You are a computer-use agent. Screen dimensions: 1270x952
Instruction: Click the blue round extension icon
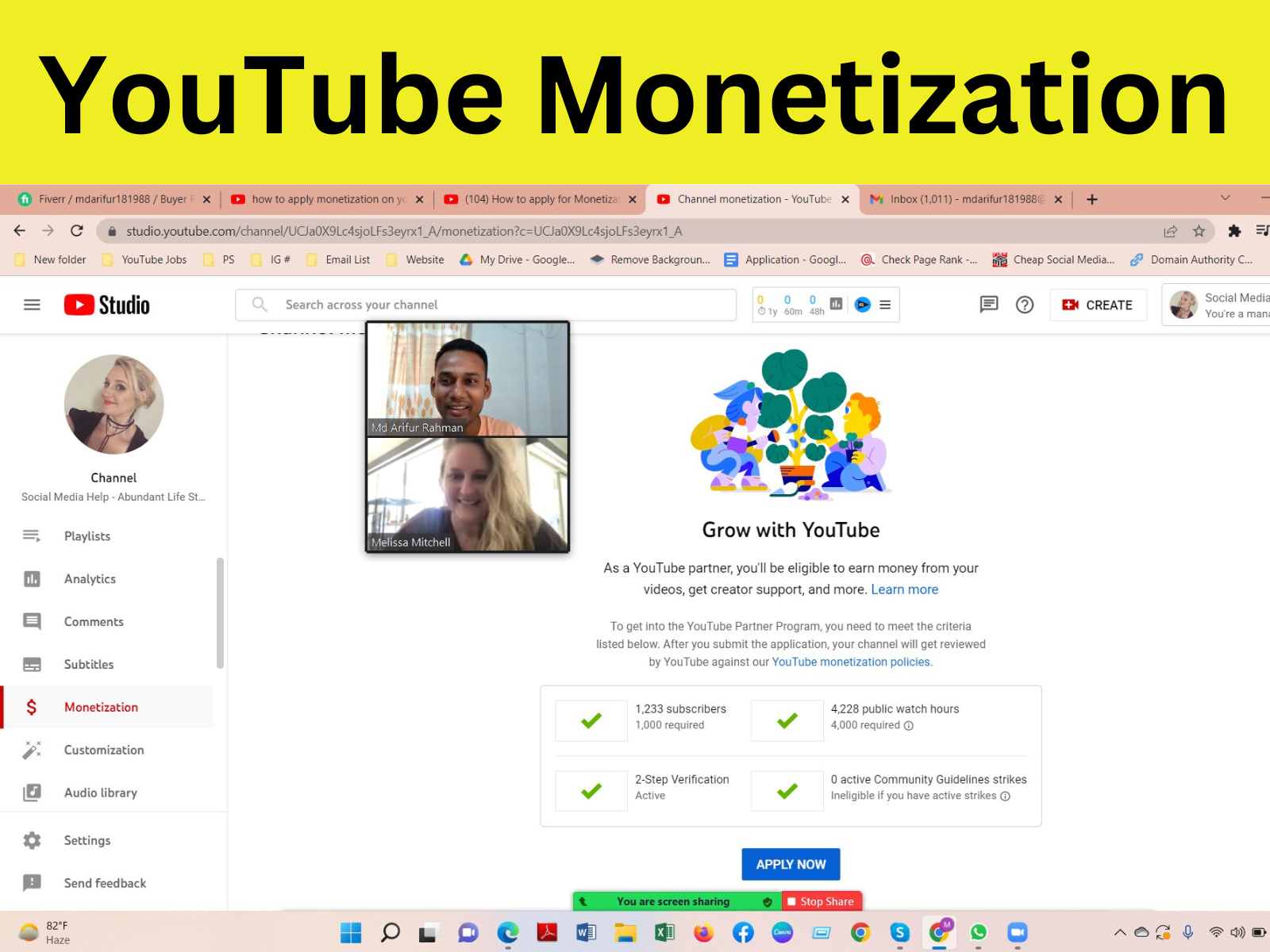863,305
